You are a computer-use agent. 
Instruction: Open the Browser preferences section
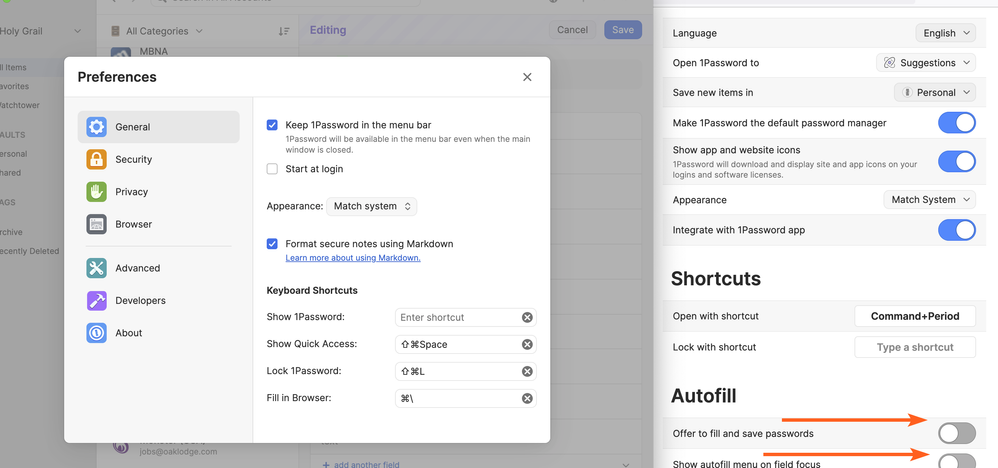pos(133,224)
